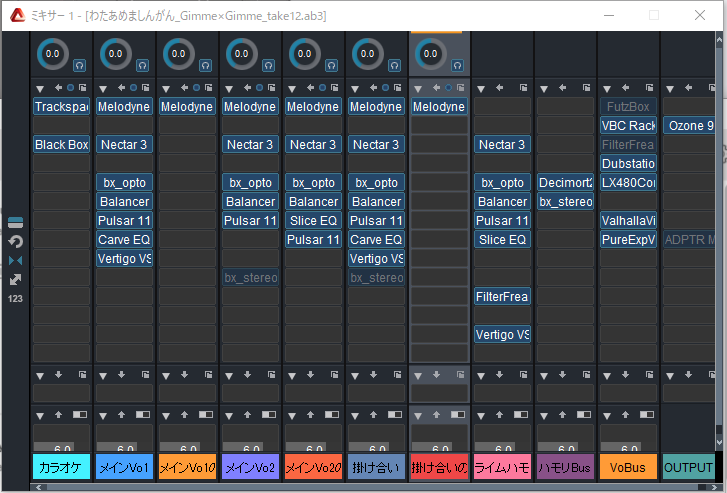Click insert copy icon on メインVo20 channel
The height and width of the screenshot is (493, 727).
pyautogui.click(x=335, y=87)
